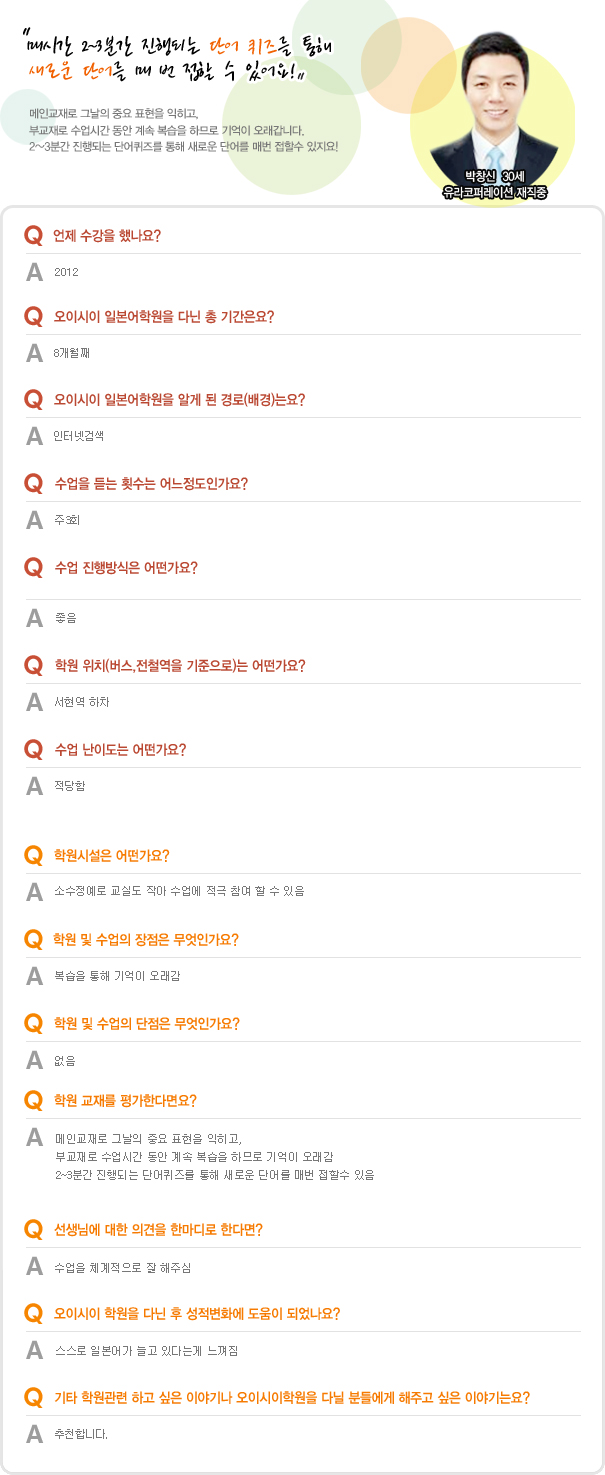Click the A icon next to 서현역 하차
This screenshot has height=1475, width=605.
34,702
